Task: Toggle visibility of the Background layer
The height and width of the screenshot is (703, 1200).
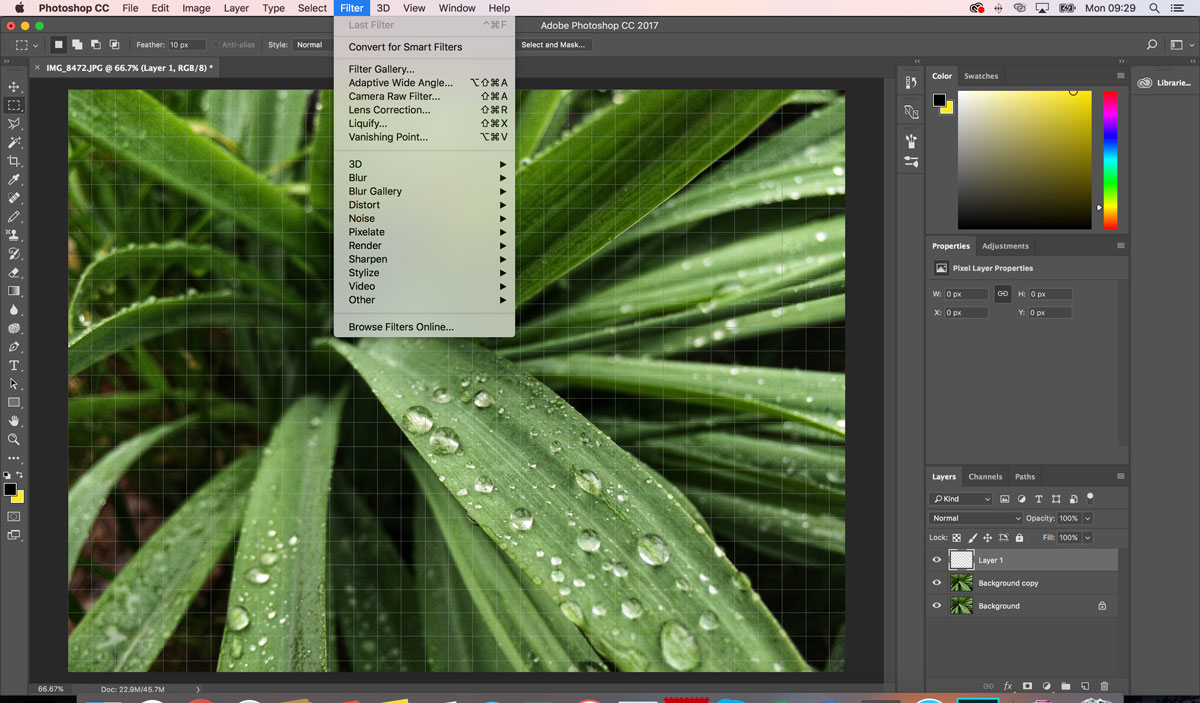Action: click(x=937, y=606)
